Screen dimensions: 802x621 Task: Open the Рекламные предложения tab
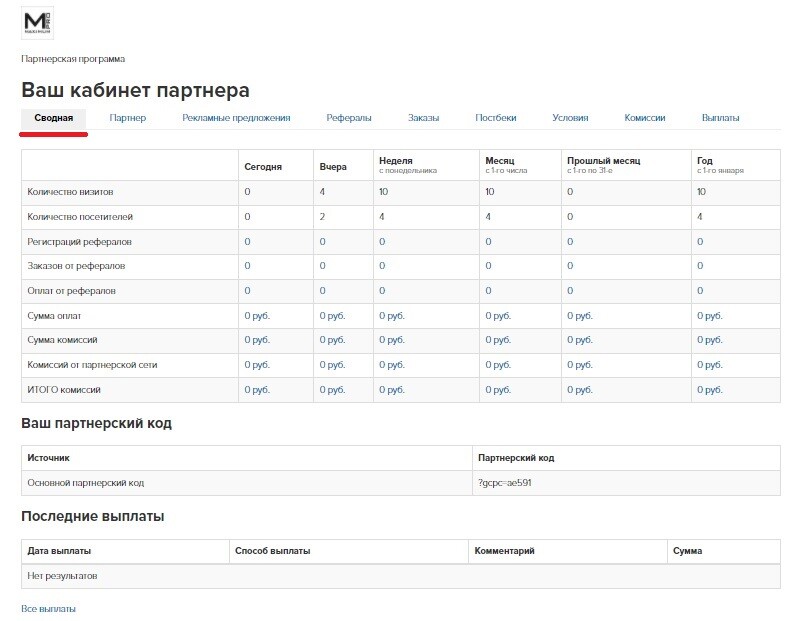(x=236, y=118)
